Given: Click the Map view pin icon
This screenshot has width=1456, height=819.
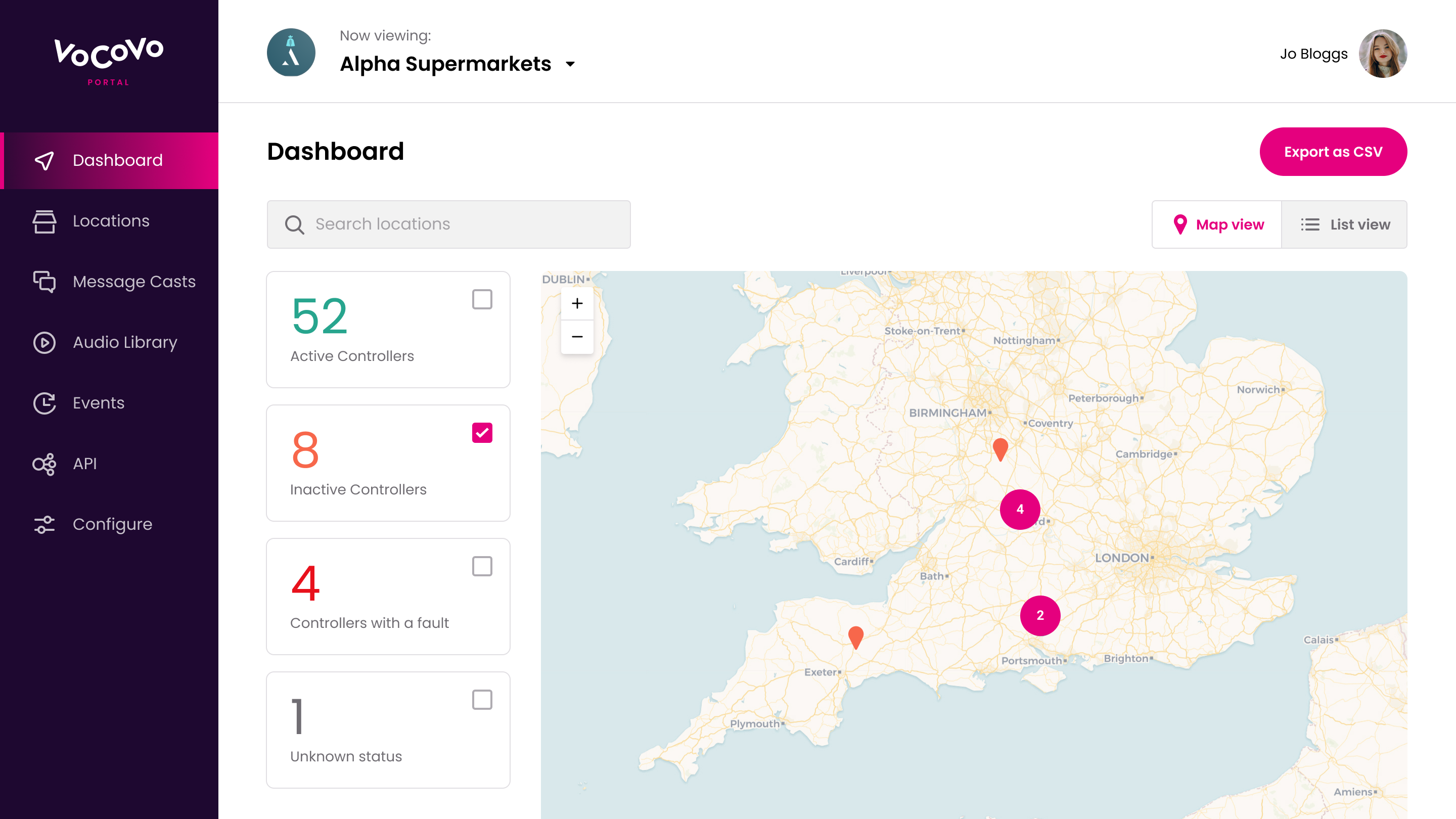Looking at the screenshot, I should 1180,224.
